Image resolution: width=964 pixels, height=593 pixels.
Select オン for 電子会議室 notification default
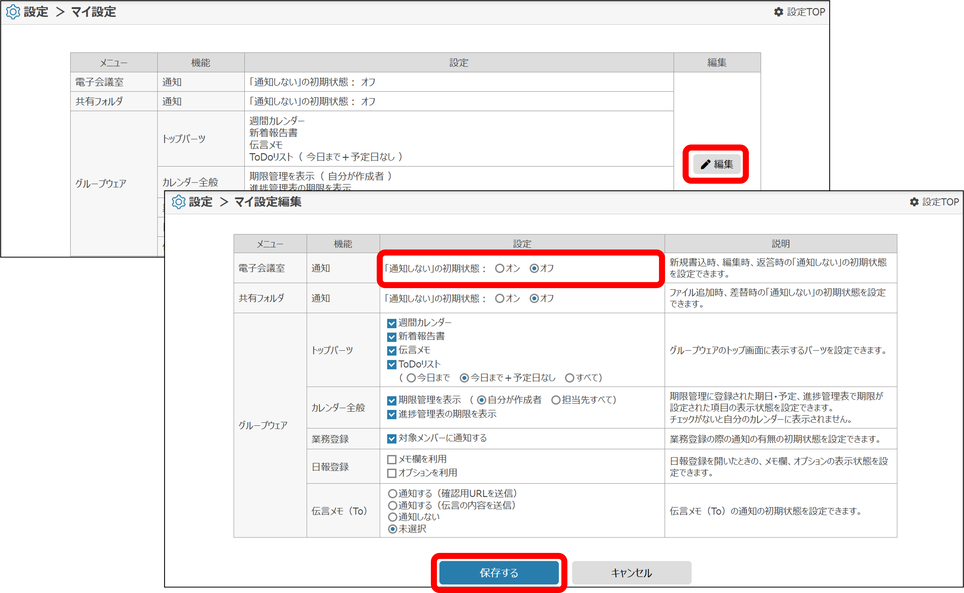[x=500, y=269]
